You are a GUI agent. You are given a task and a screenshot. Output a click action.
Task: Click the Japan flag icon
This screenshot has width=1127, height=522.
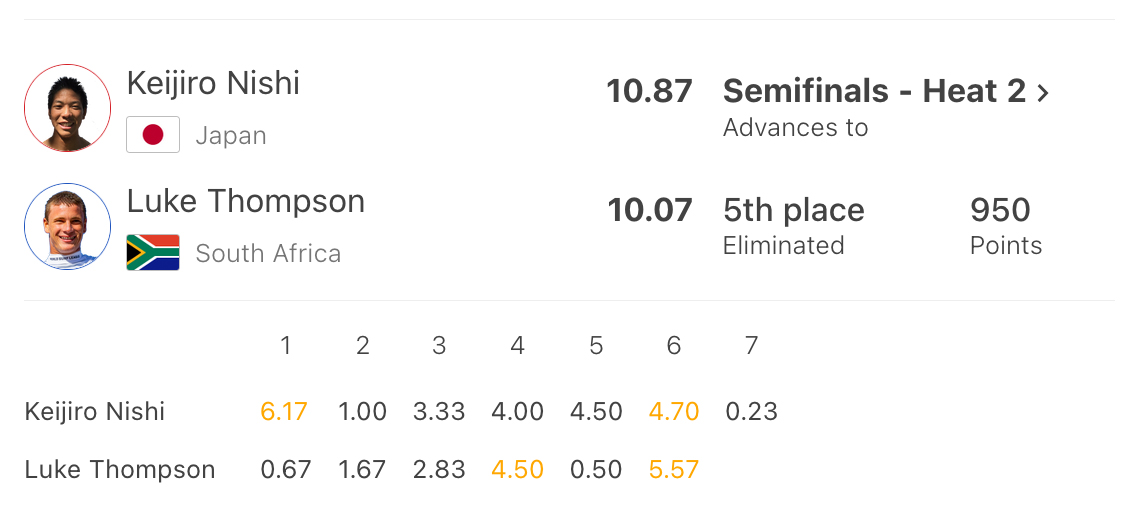point(153,134)
